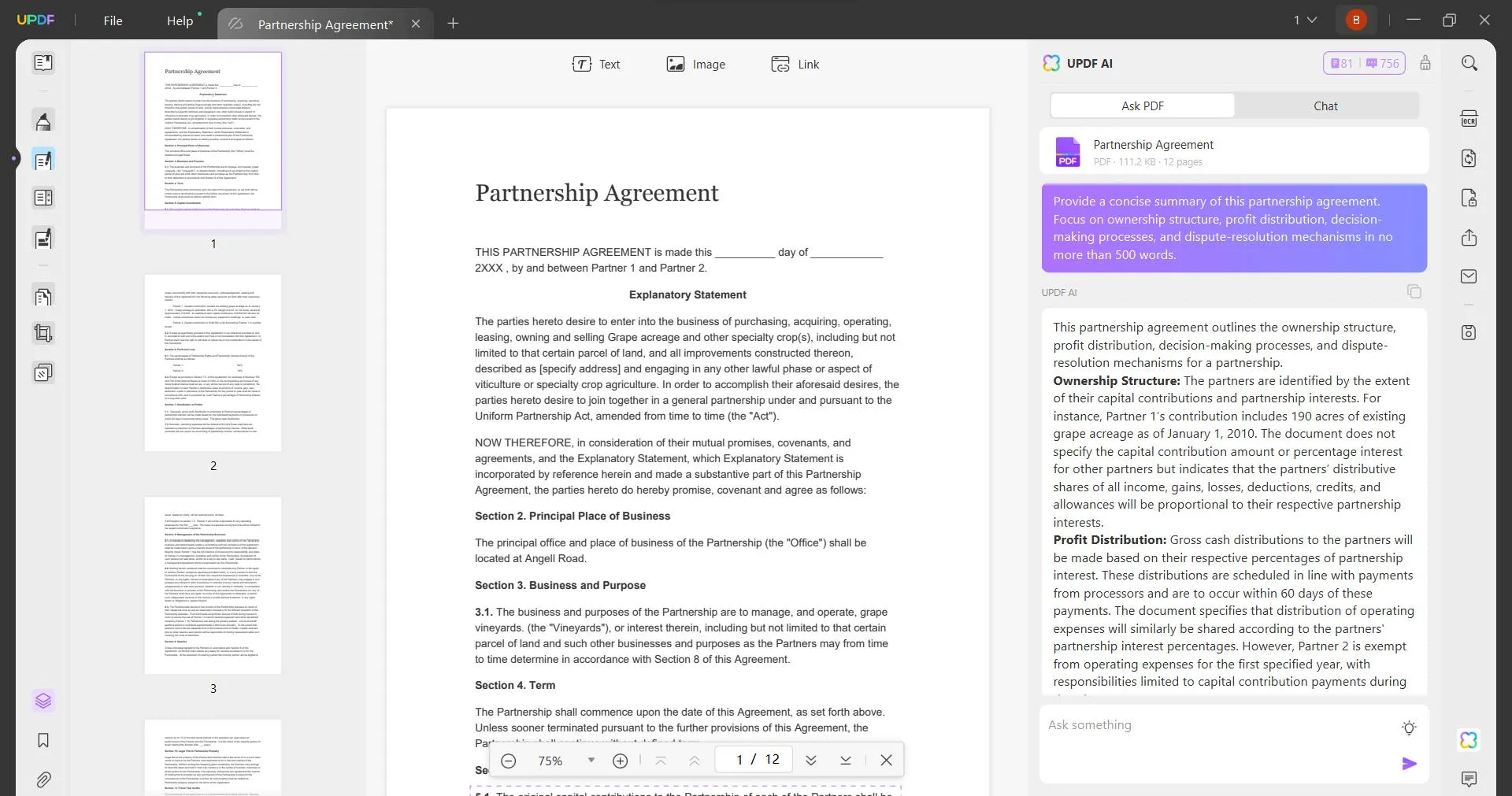Select the Ask PDF tab

click(x=1142, y=106)
